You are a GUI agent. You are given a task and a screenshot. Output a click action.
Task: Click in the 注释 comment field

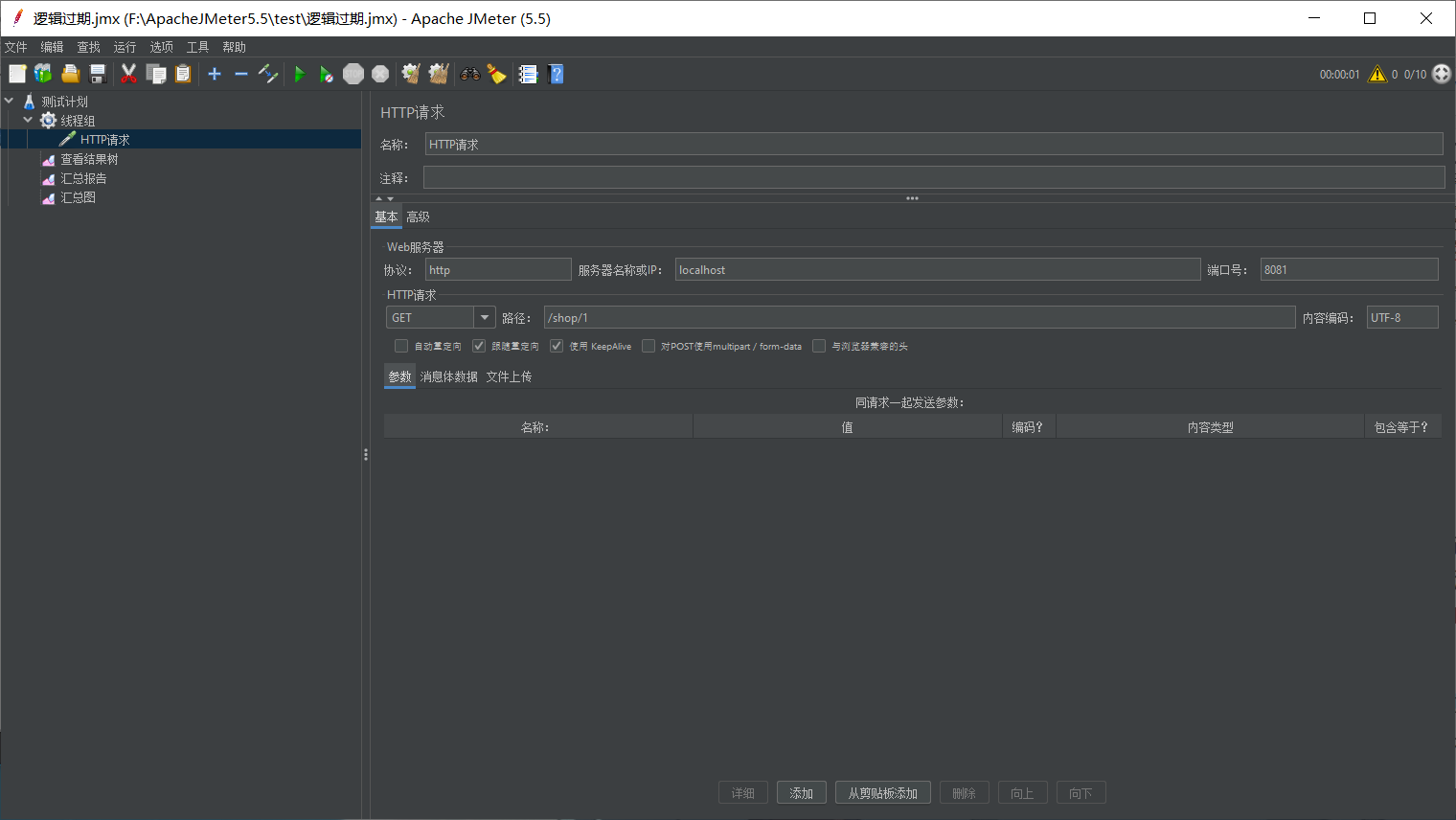click(934, 177)
